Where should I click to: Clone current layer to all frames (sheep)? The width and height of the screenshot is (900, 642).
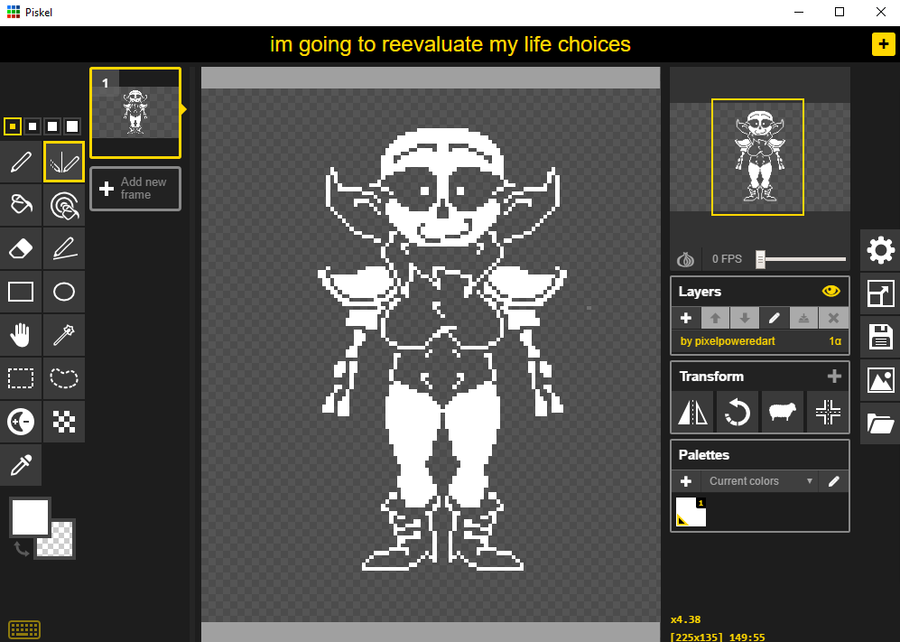[782, 412]
